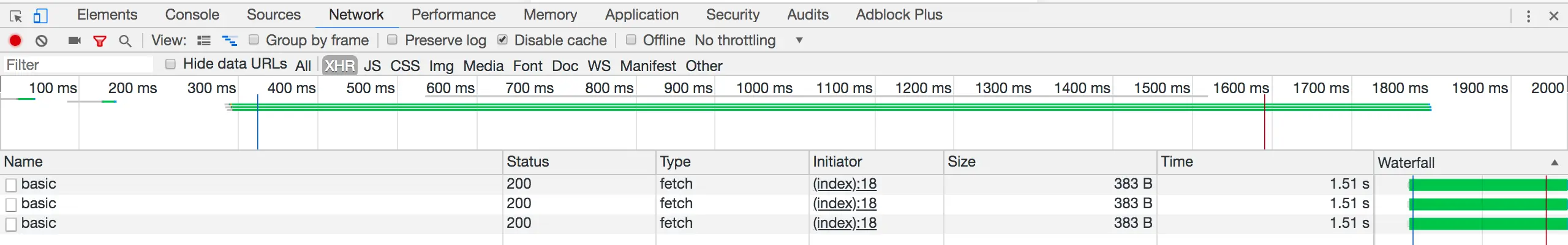
Task: Click the capture screenshots camera icon
Action: 74,40
